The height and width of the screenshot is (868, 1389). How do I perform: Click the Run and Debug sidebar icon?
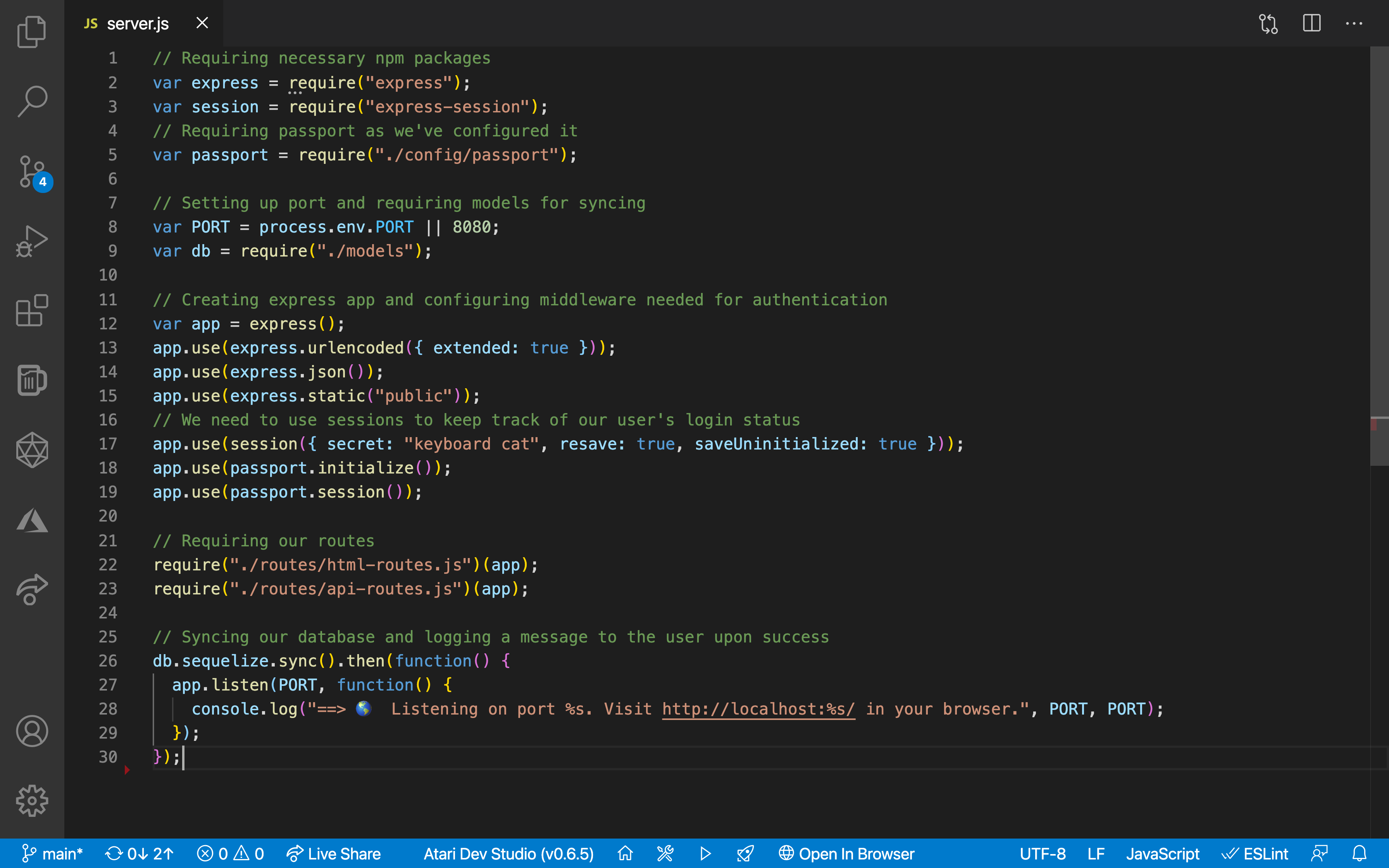coord(32,242)
